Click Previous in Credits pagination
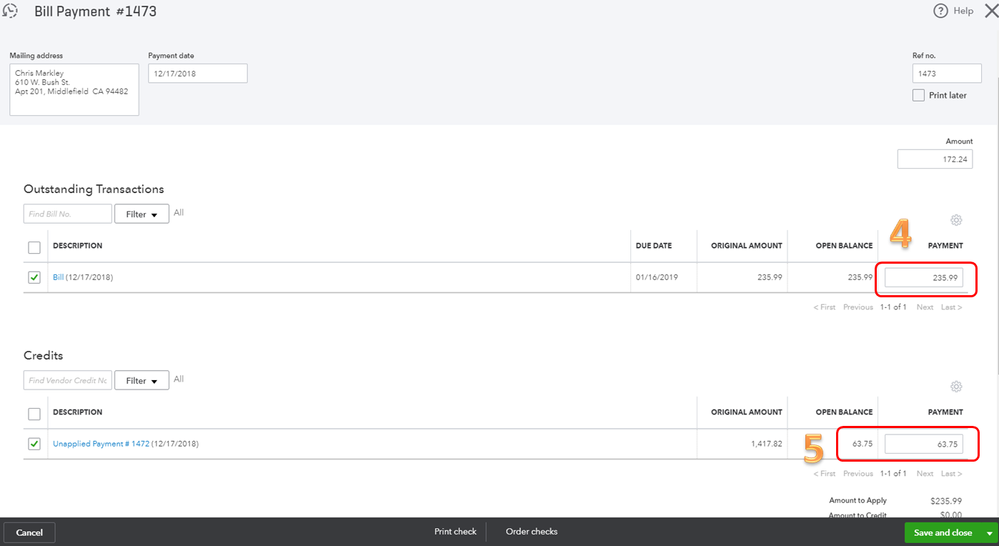This screenshot has height=546, width=999. [858, 473]
